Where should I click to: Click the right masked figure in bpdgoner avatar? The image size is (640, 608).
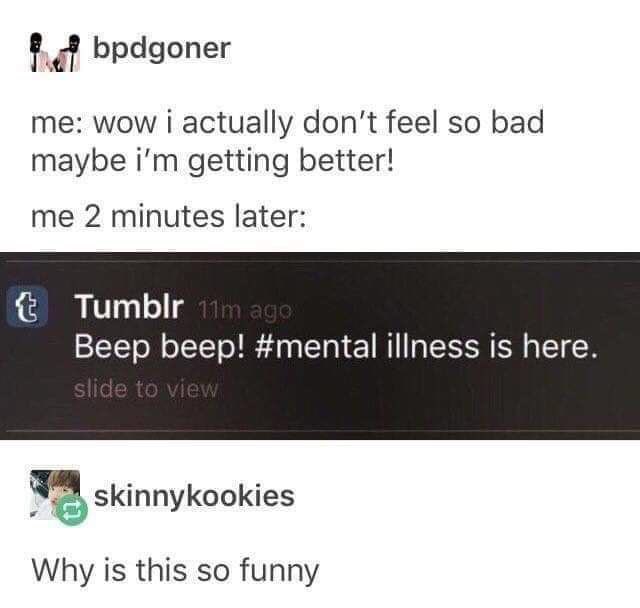click(x=70, y=52)
